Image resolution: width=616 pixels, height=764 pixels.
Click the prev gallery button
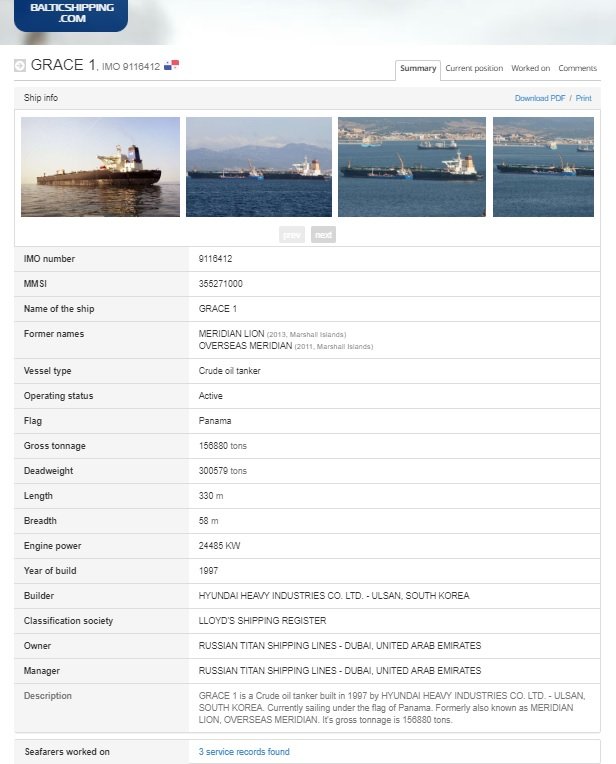(x=292, y=235)
